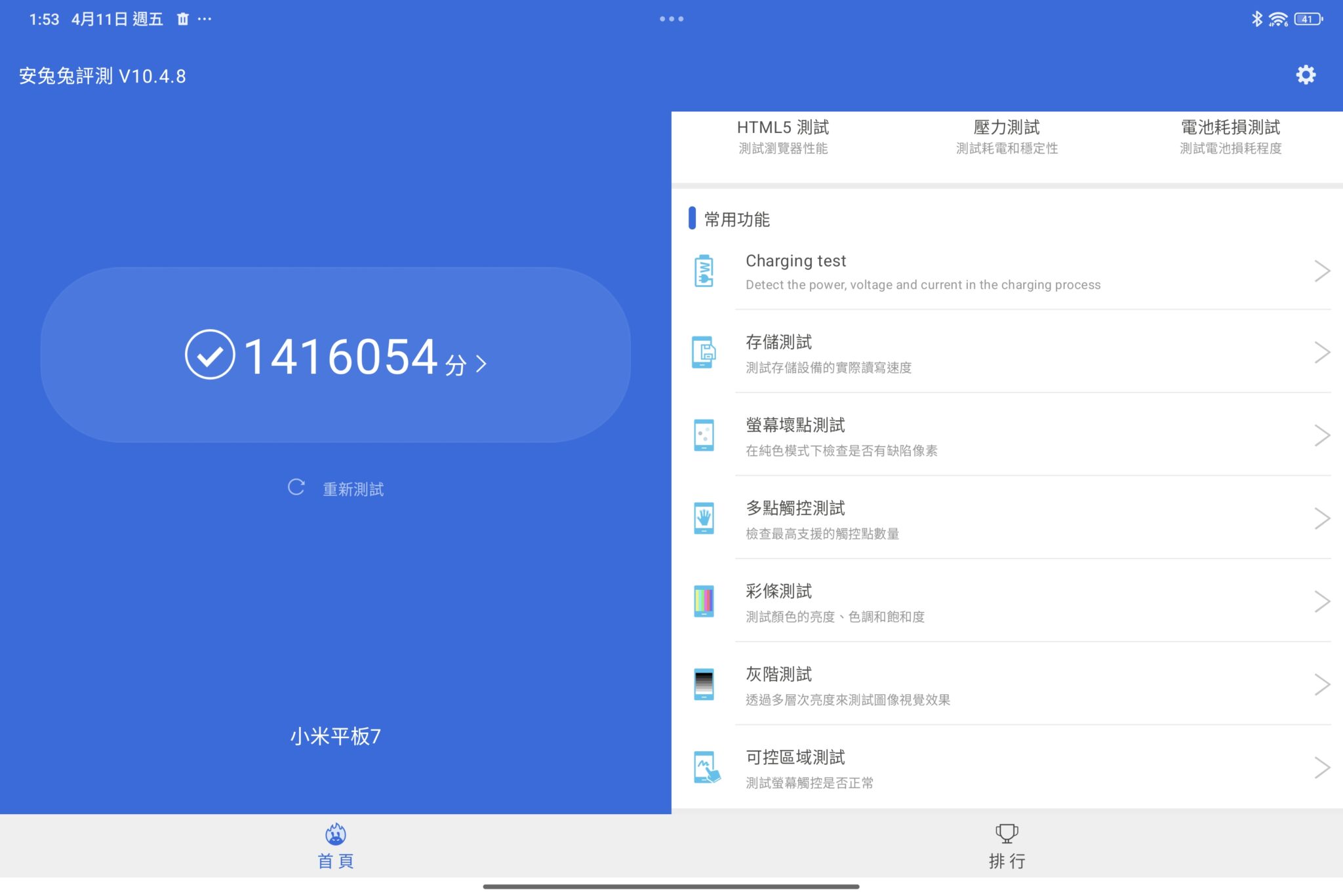Expand 存儲測試 row chevron arrow
This screenshot has height=896, width=1343.
1321,353
